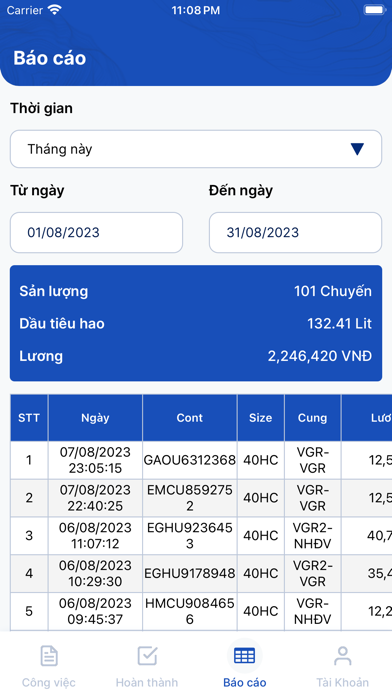Switch to Báo cáo tab label
The image size is (392, 696).
(245, 682)
